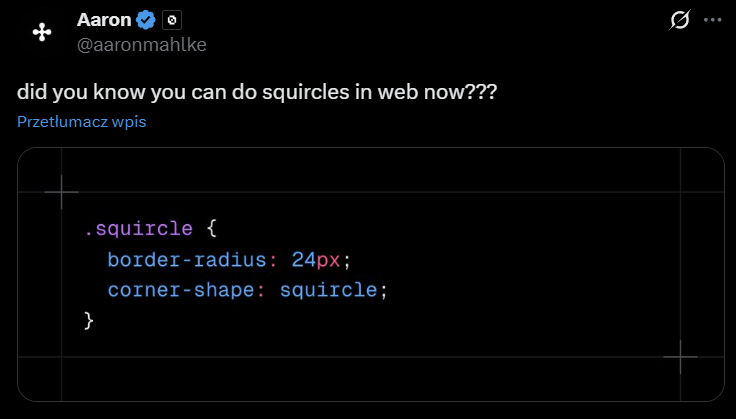Click the "???" ending the tweet text

point(483,93)
